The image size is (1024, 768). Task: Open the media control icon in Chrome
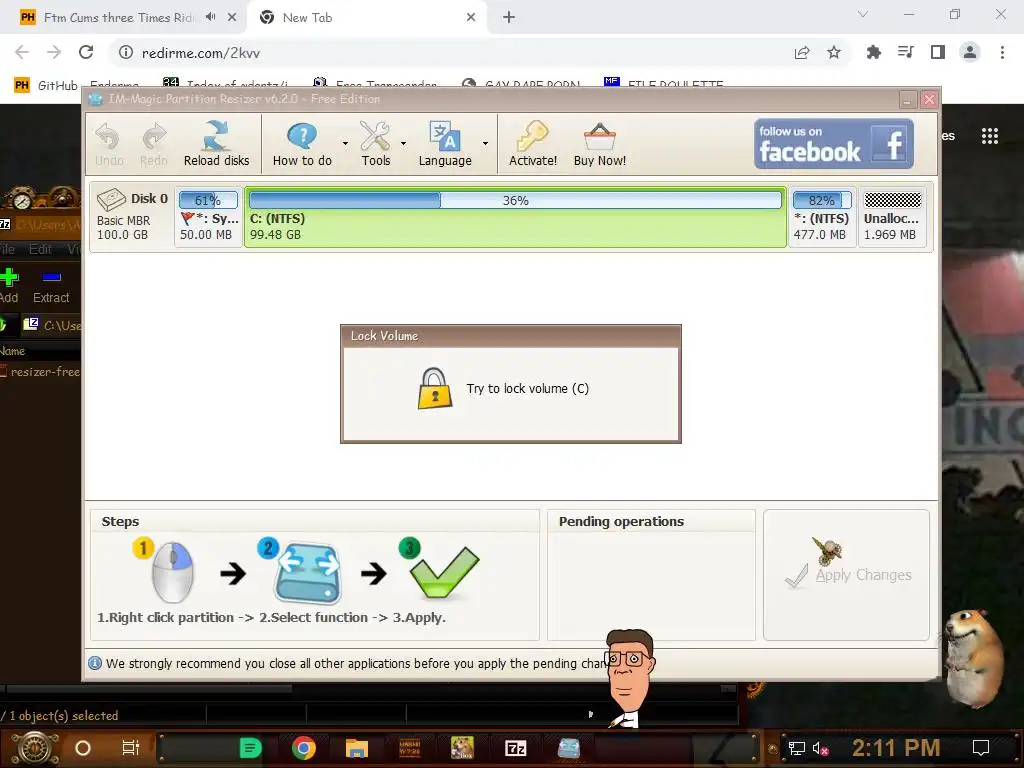pyautogui.click(x=906, y=52)
